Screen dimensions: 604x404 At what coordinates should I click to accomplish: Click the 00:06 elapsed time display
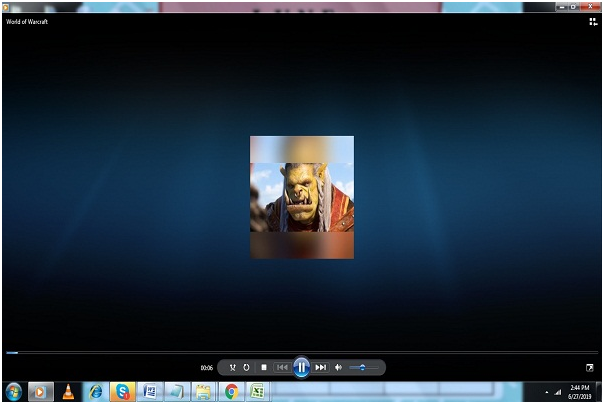tap(206, 368)
